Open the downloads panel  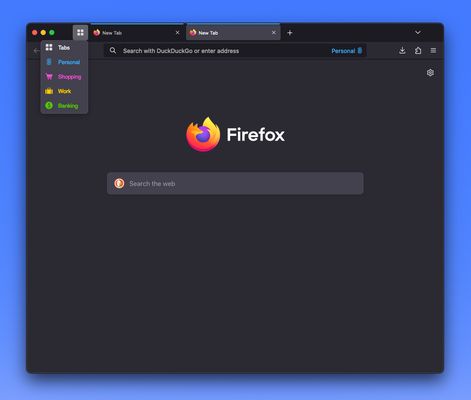pos(402,51)
